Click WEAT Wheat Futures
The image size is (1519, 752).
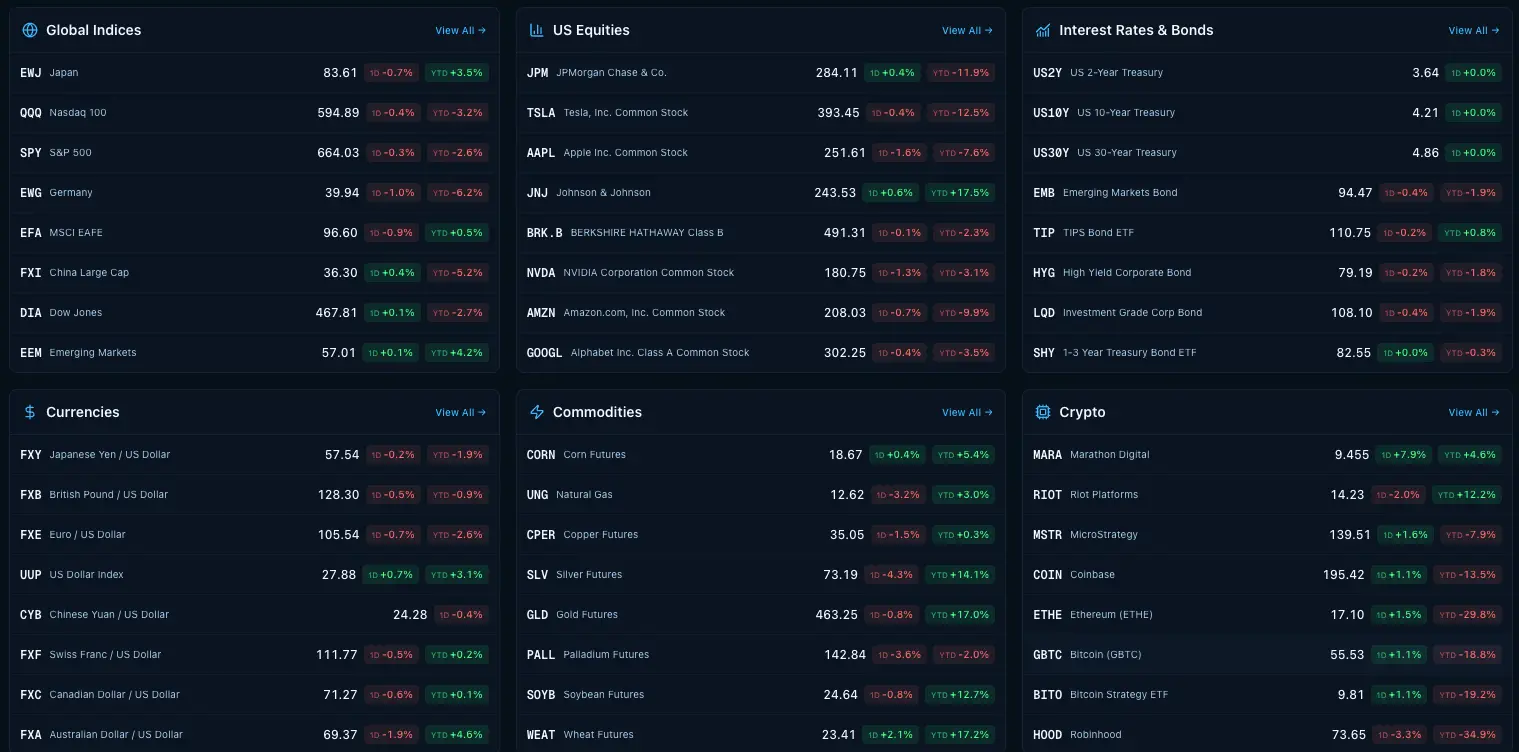pyautogui.click(x=761, y=734)
